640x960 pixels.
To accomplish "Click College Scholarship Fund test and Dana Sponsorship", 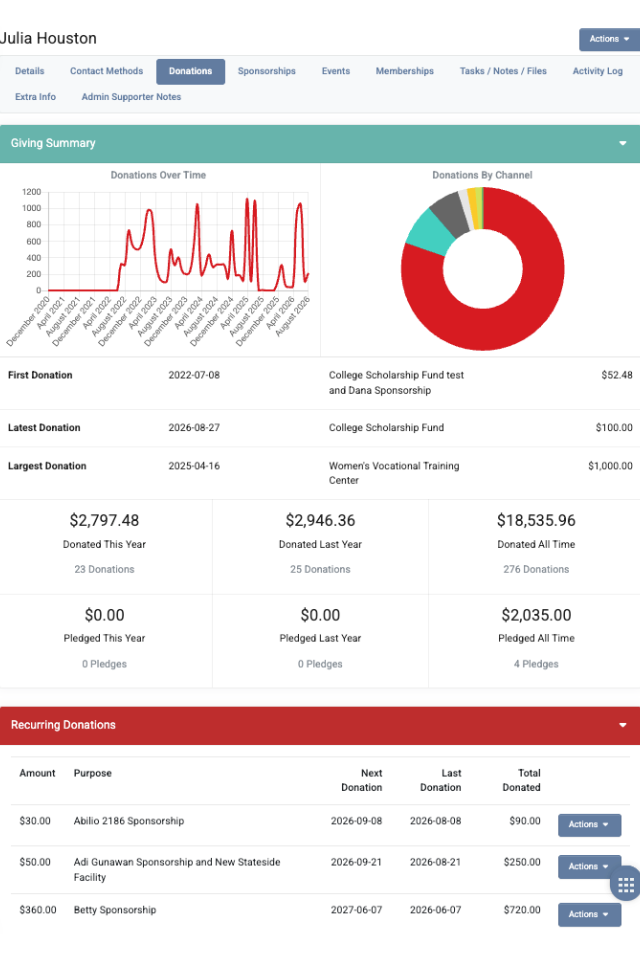I will tap(396, 383).
